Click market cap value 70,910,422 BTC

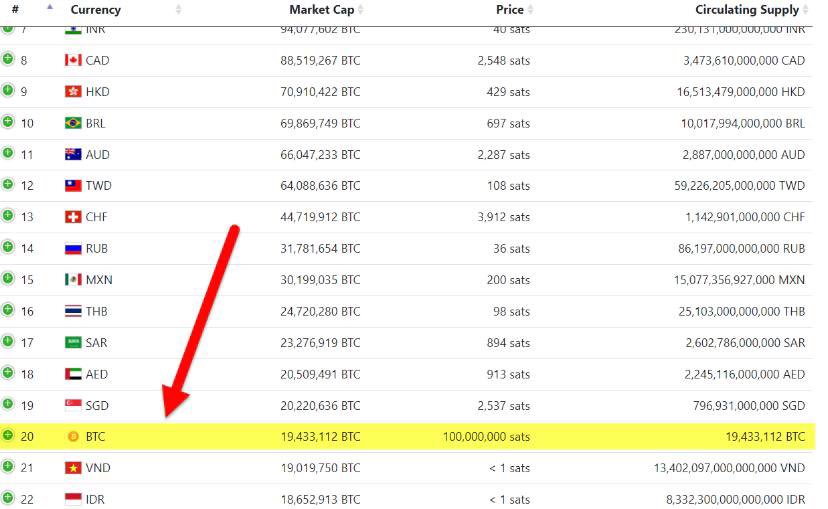click(x=320, y=92)
